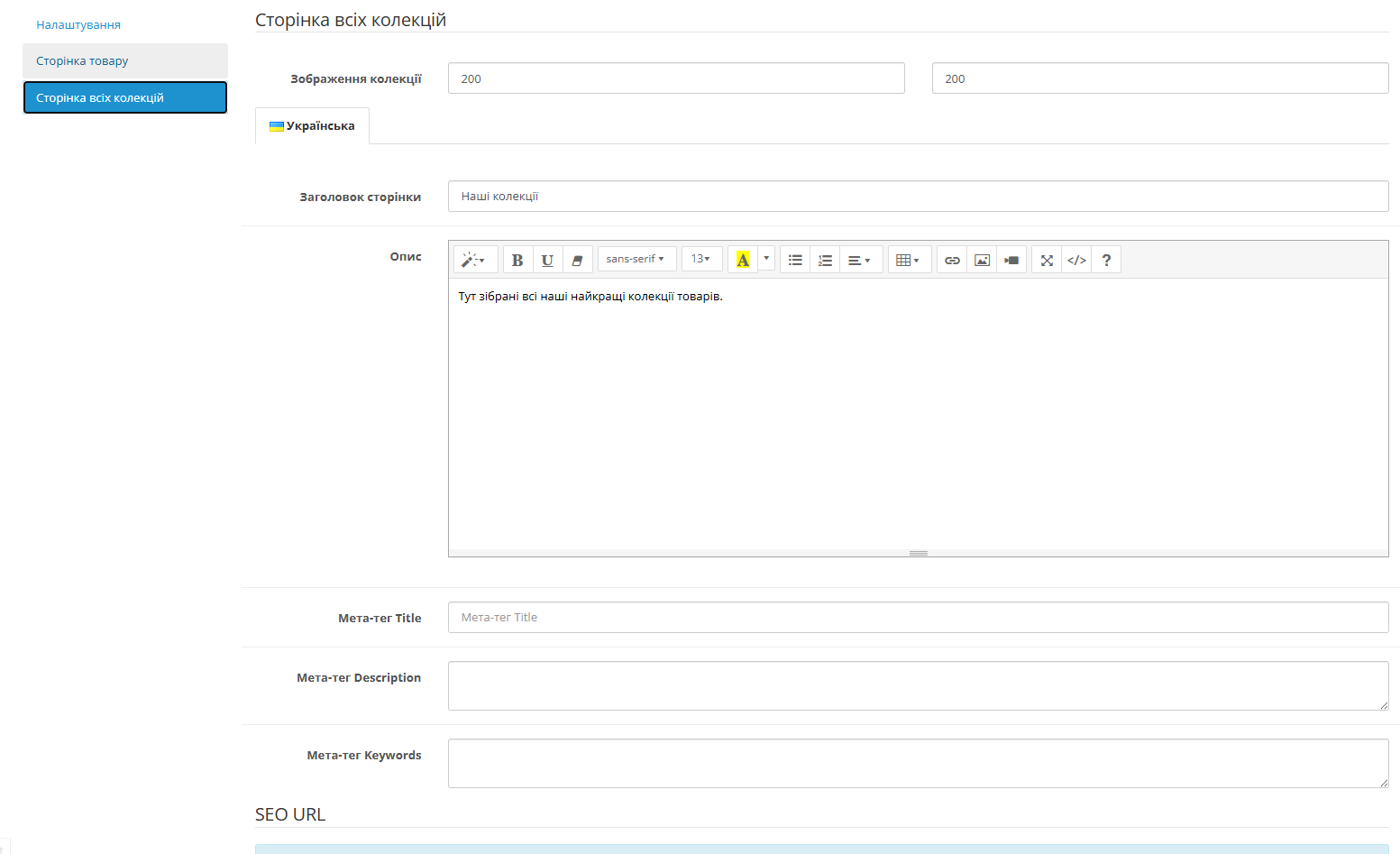Click the Опис field label
Screen dimensions: 1400x854
[x=406, y=256]
